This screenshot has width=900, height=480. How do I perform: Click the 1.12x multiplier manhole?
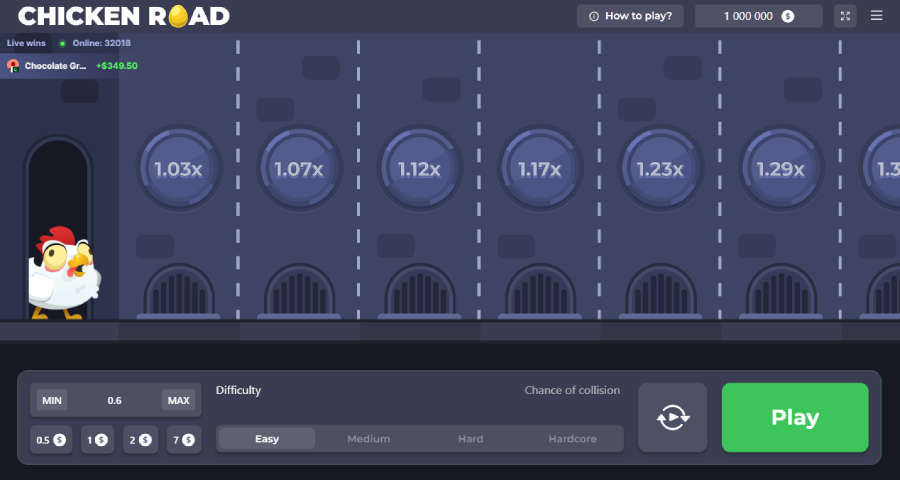(x=419, y=169)
